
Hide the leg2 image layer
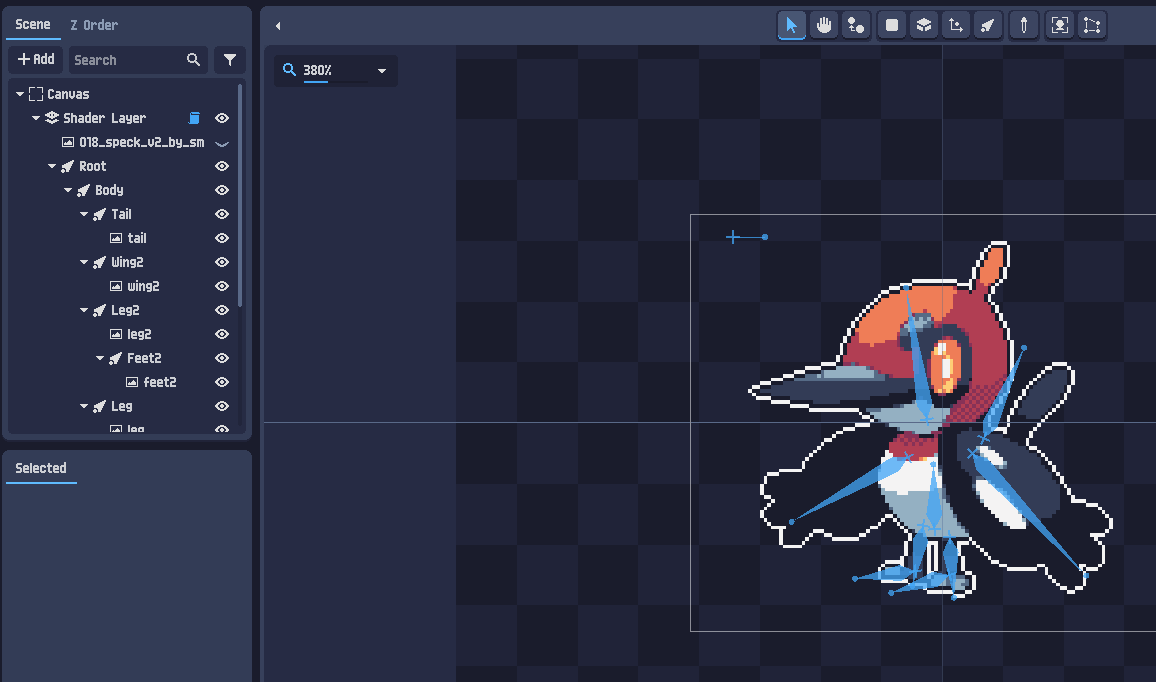[222, 334]
